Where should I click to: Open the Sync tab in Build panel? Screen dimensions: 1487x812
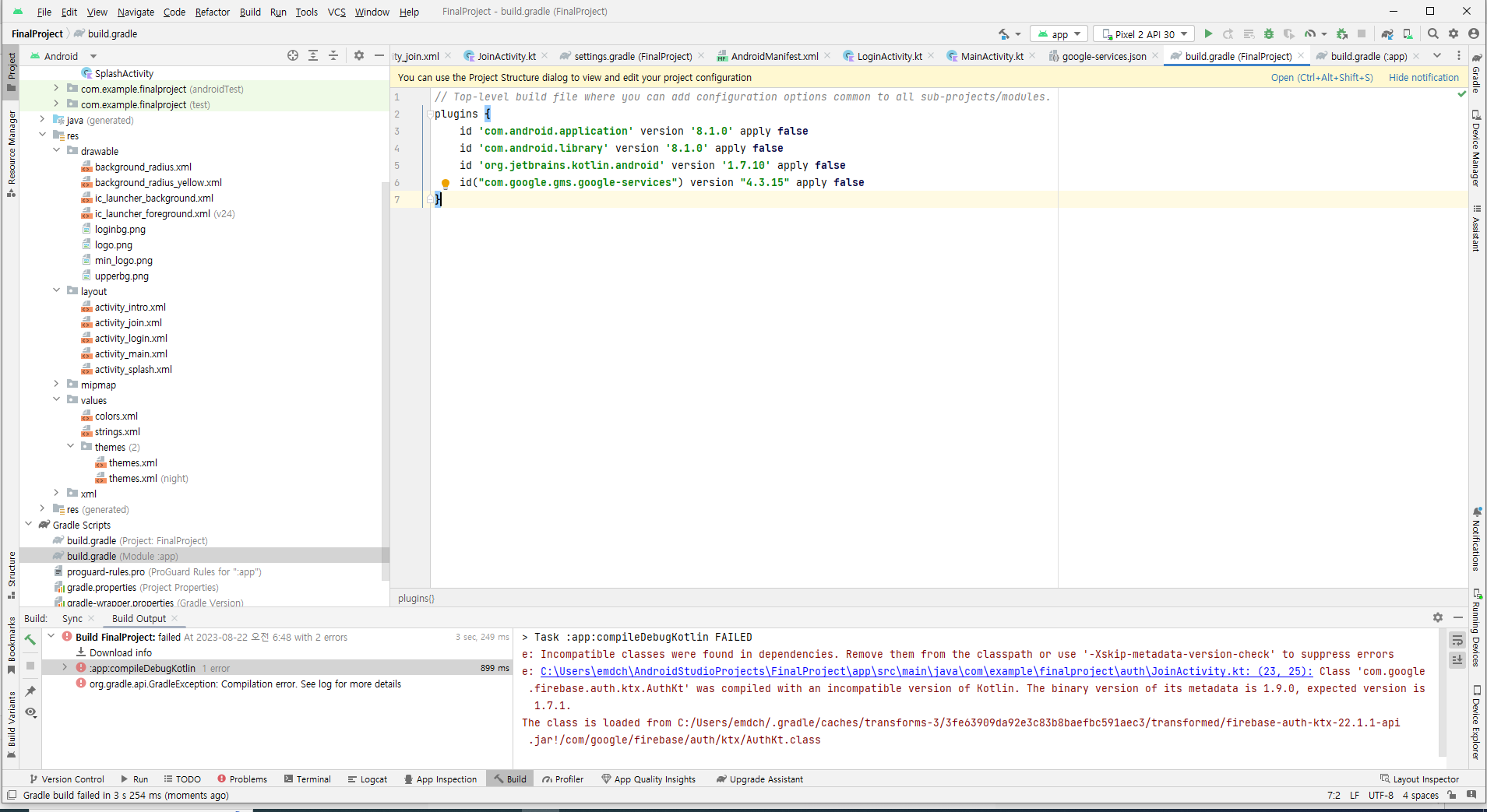pos(72,618)
